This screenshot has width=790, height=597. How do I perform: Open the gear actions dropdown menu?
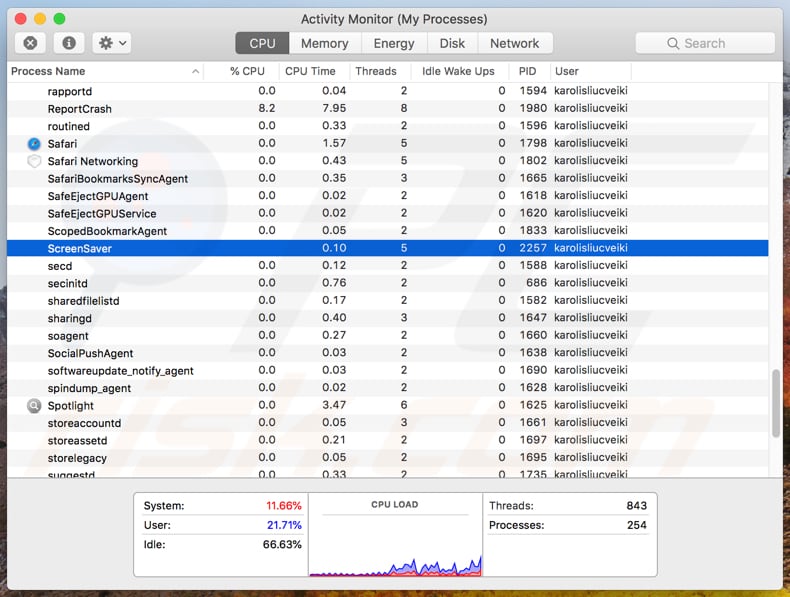tap(112, 43)
